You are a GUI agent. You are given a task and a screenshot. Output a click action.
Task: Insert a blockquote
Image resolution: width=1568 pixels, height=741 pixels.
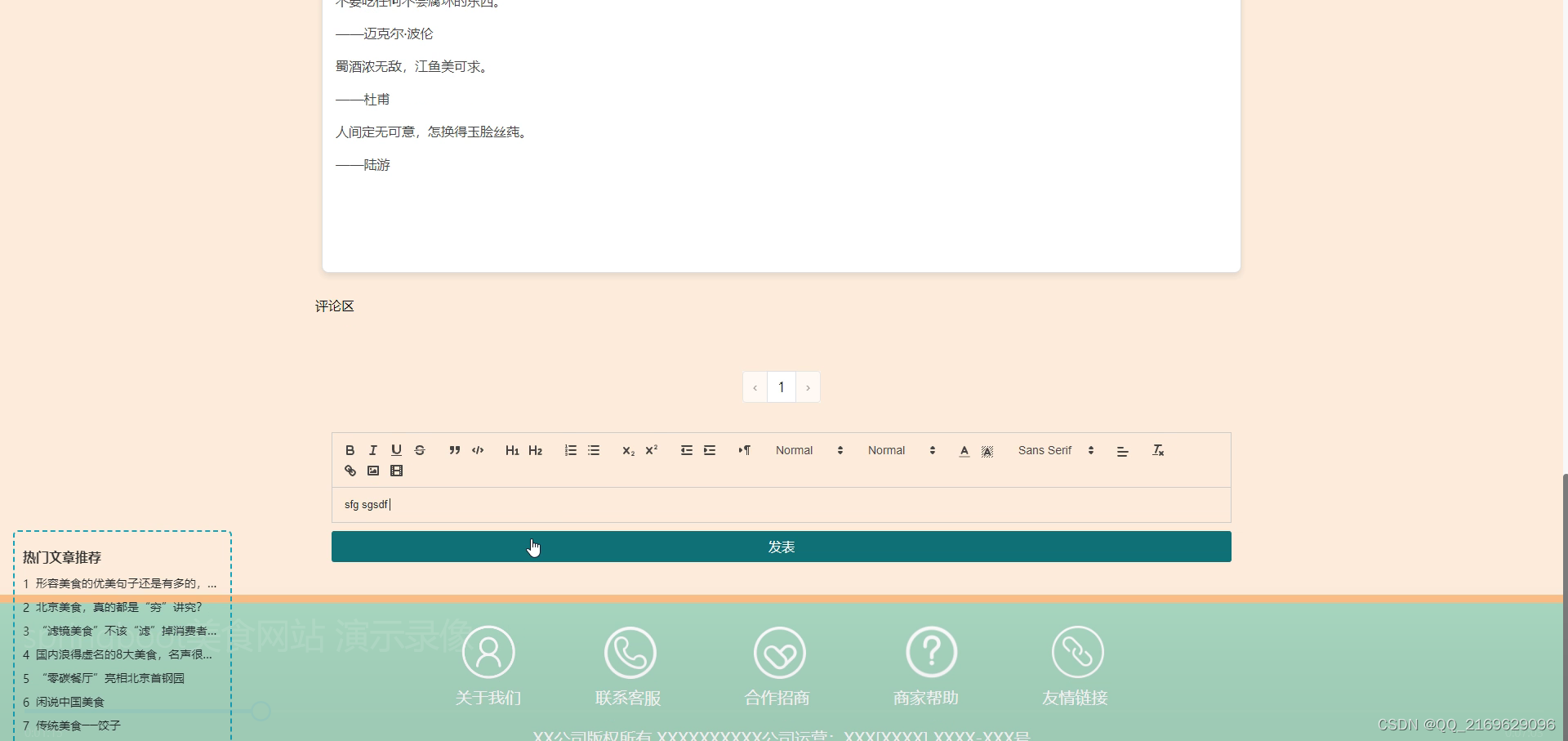pos(455,450)
